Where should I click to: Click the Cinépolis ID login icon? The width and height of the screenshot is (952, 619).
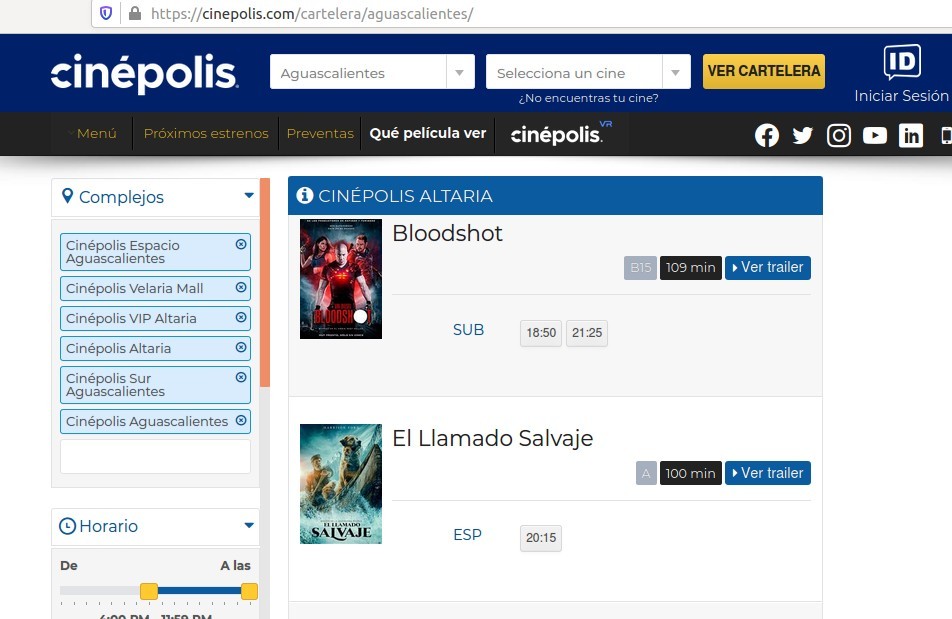click(902, 62)
